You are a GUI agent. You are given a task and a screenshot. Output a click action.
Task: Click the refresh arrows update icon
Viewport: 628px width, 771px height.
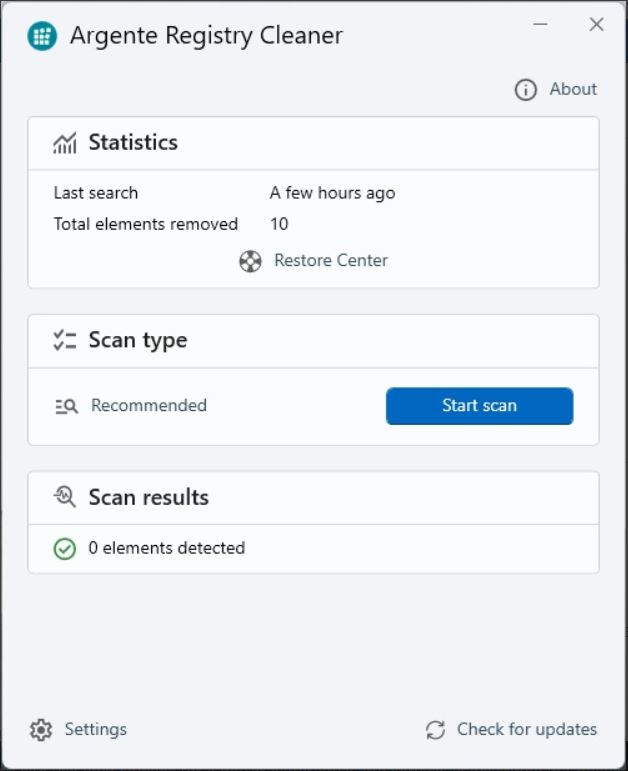coord(435,730)
